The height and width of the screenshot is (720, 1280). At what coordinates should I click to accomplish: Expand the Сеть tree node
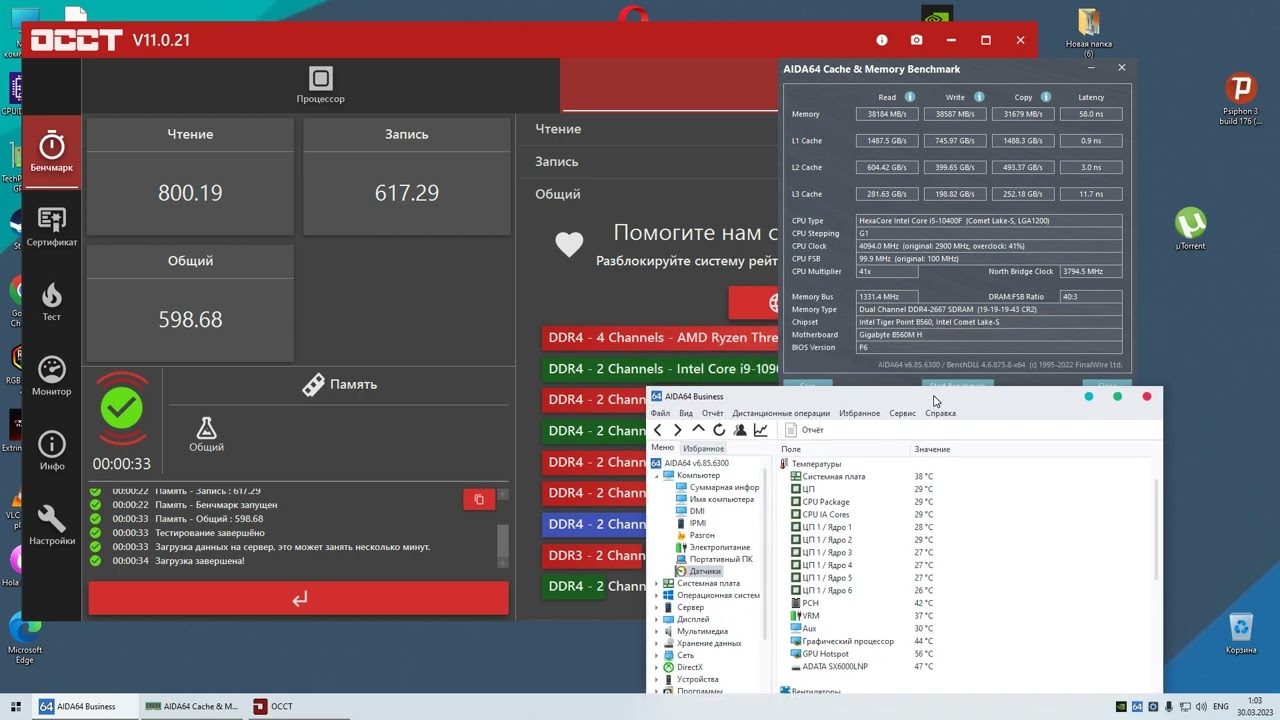657,655
